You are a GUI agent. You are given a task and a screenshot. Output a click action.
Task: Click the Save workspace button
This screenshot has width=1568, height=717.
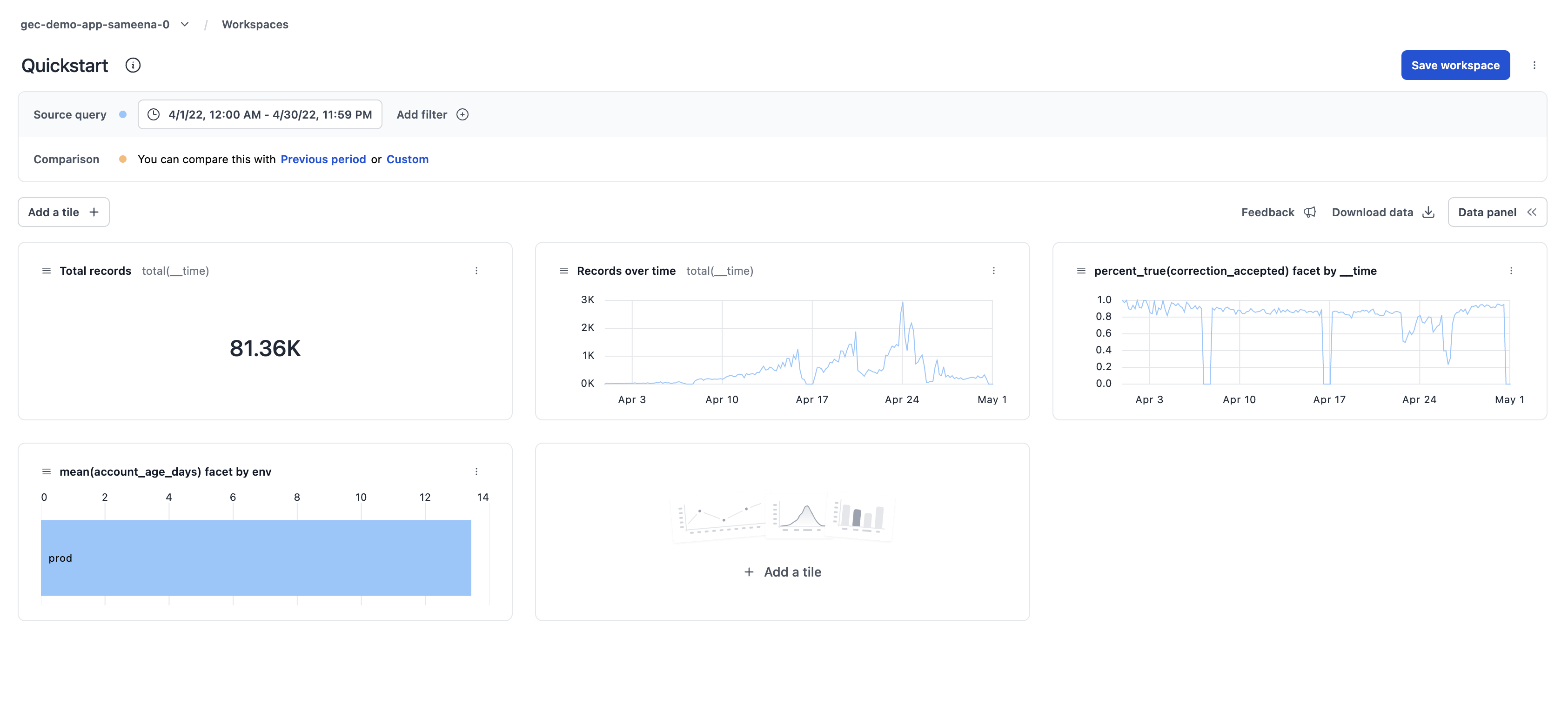(1455, 65)
